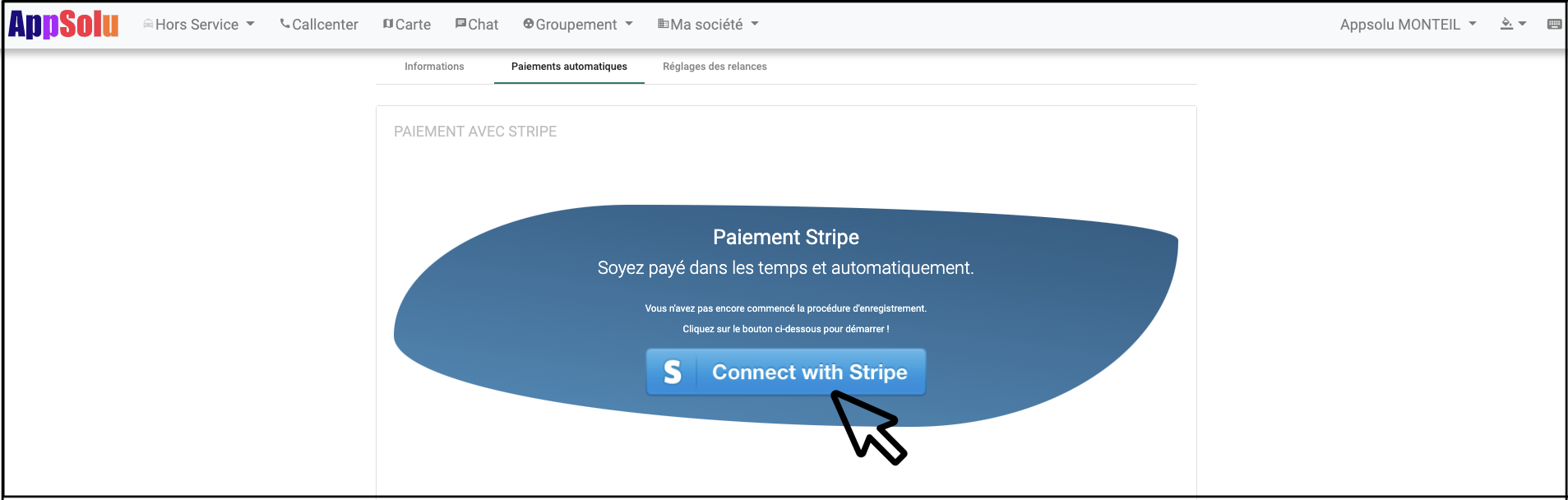Click the Paiement Stripe title text
1568x500 pixels.
click(786, 238)
